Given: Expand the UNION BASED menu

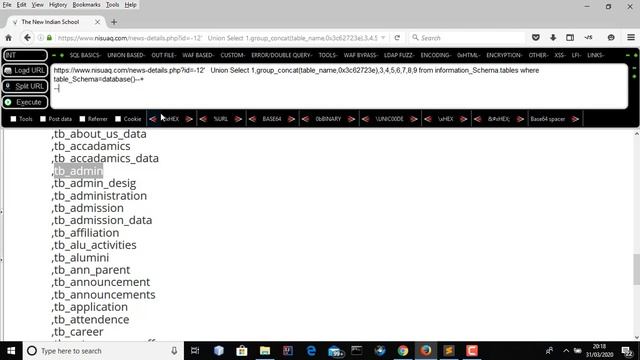Looking at the screenshot, I should tap(126, 55).
